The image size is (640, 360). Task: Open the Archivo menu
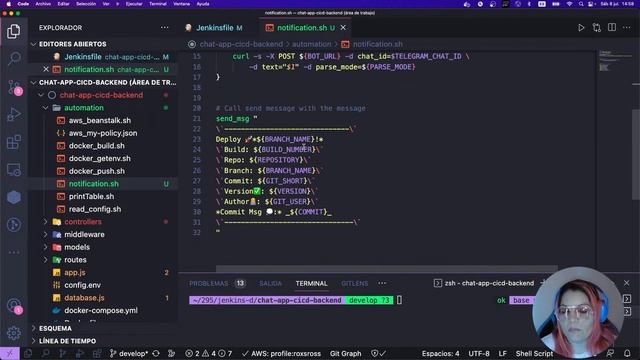point(43,4)
